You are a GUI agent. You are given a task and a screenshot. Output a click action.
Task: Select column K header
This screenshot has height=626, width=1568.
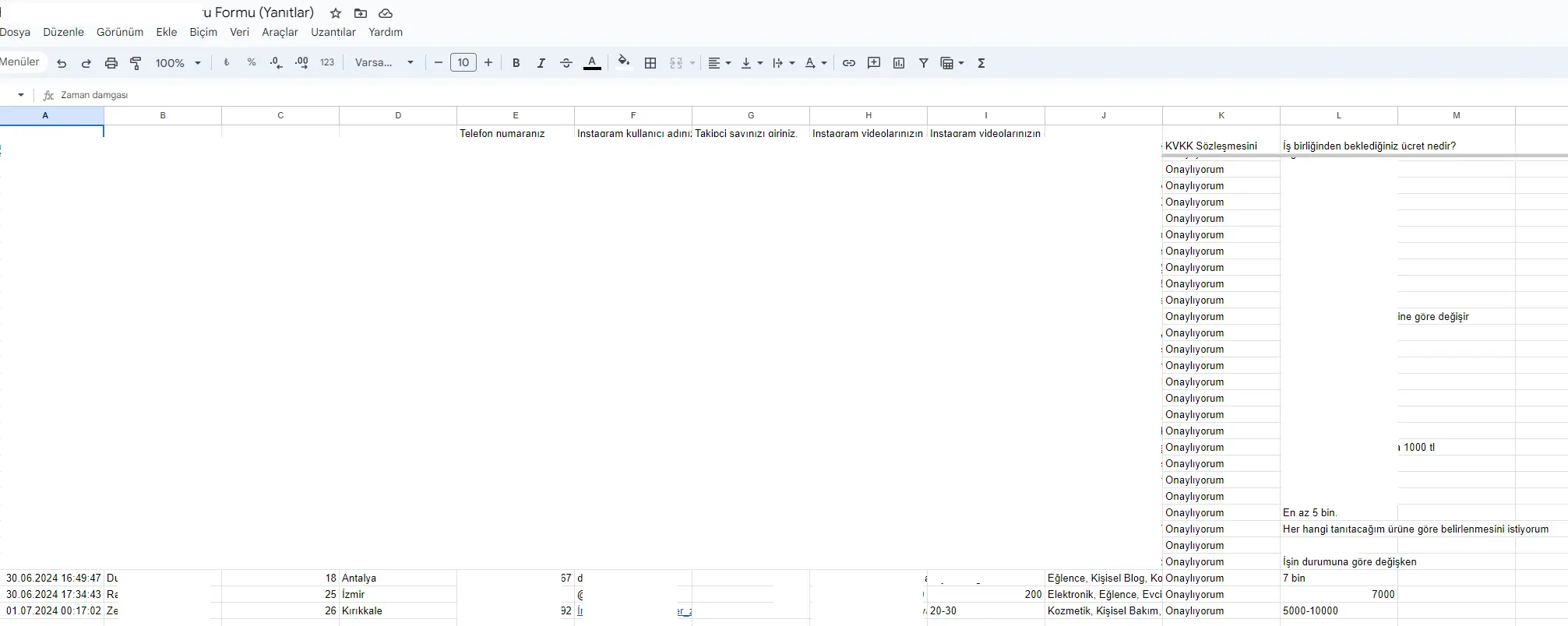point(1221,115)
